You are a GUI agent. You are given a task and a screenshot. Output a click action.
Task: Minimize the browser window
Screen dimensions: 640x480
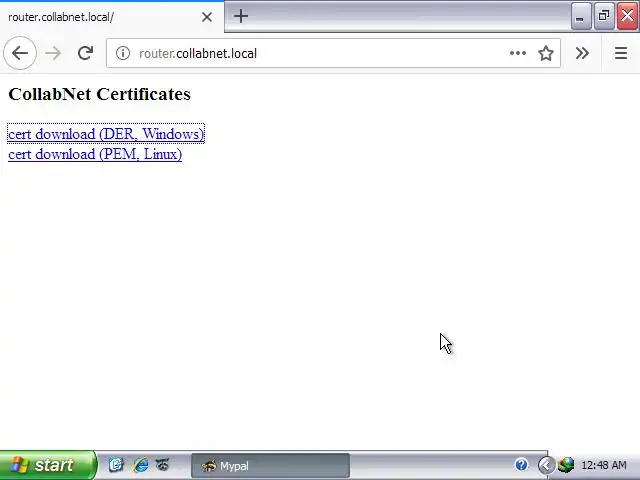point(581,16)
